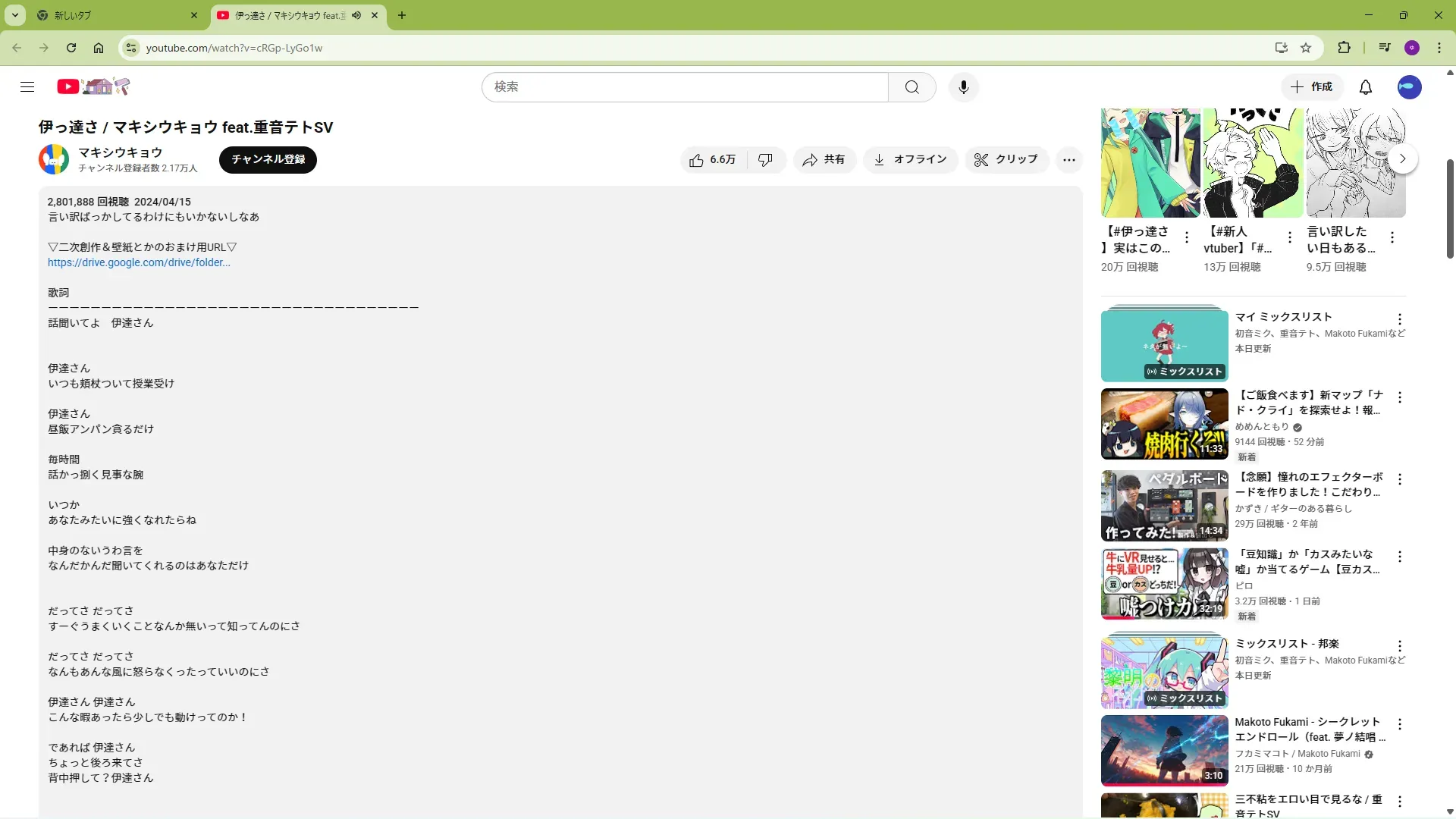Focus the 検索 search input field

(x=685, y=87)
